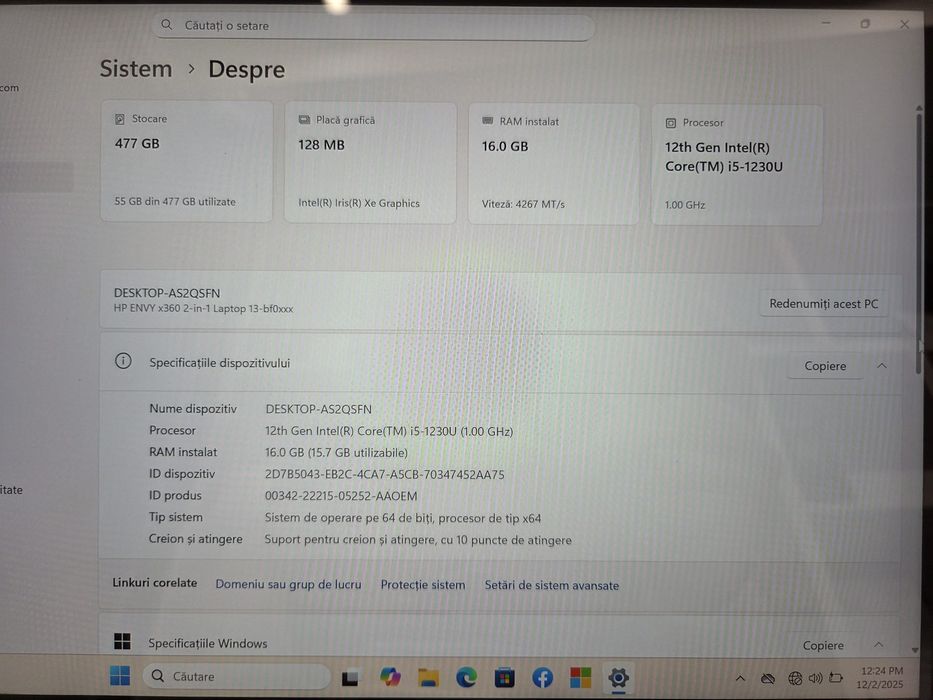This screenshot has height=700, width=933.
Task: Select Intel(R) Iris(R) Xe Graphics text
Action: coord(359,203)
